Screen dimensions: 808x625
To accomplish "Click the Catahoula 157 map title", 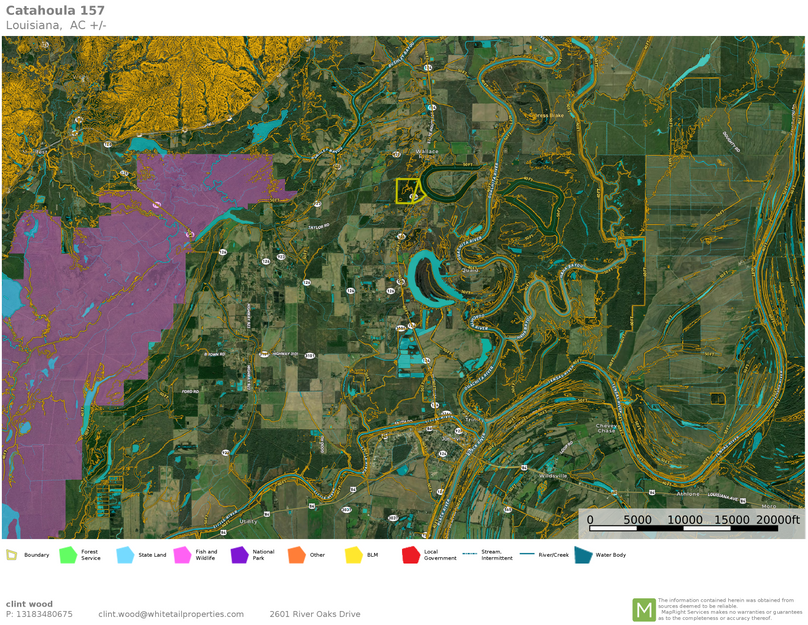I will pos(55,10).
